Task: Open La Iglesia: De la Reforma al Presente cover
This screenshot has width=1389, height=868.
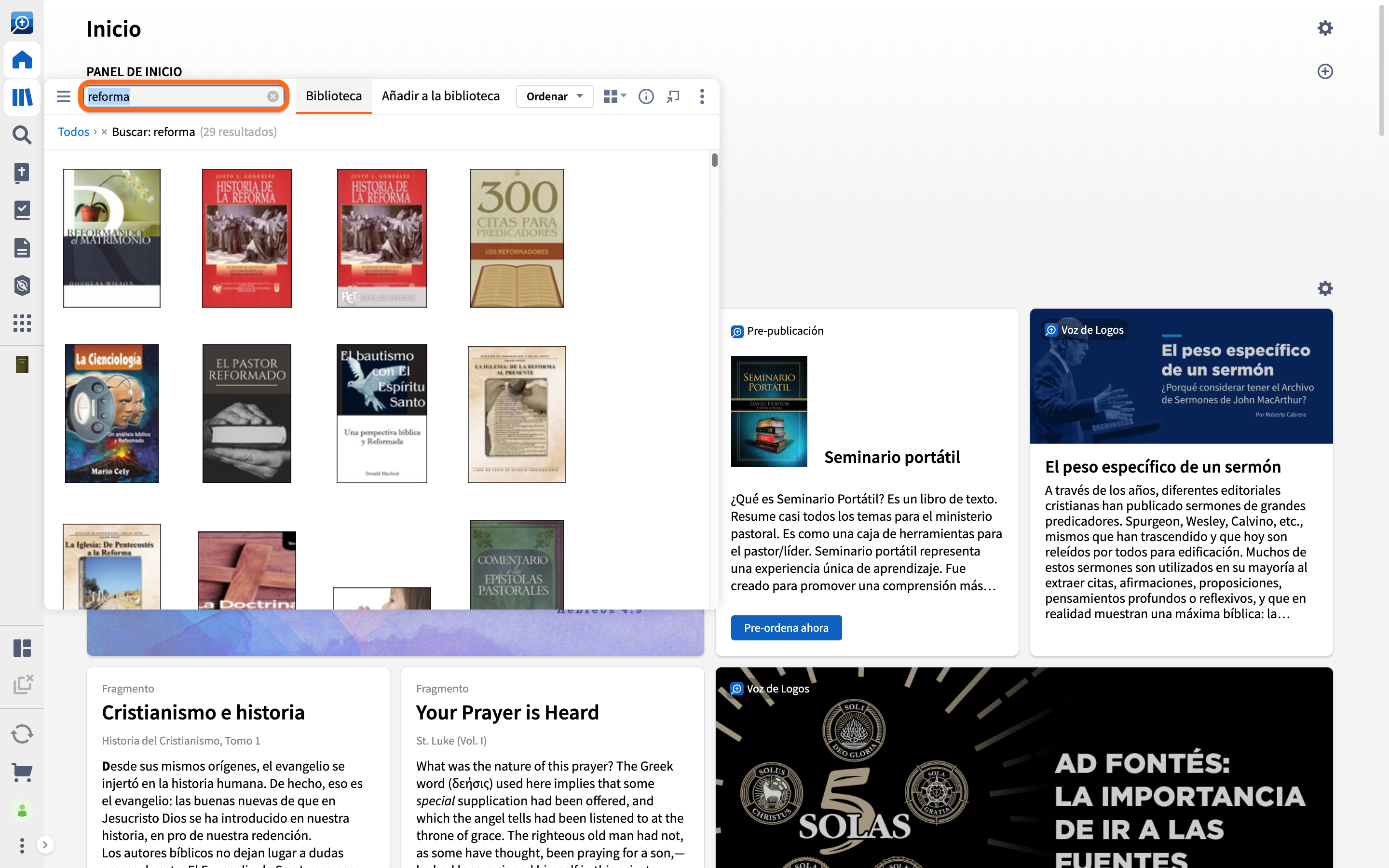Action: pyautogui.click(x=517, y=415)
